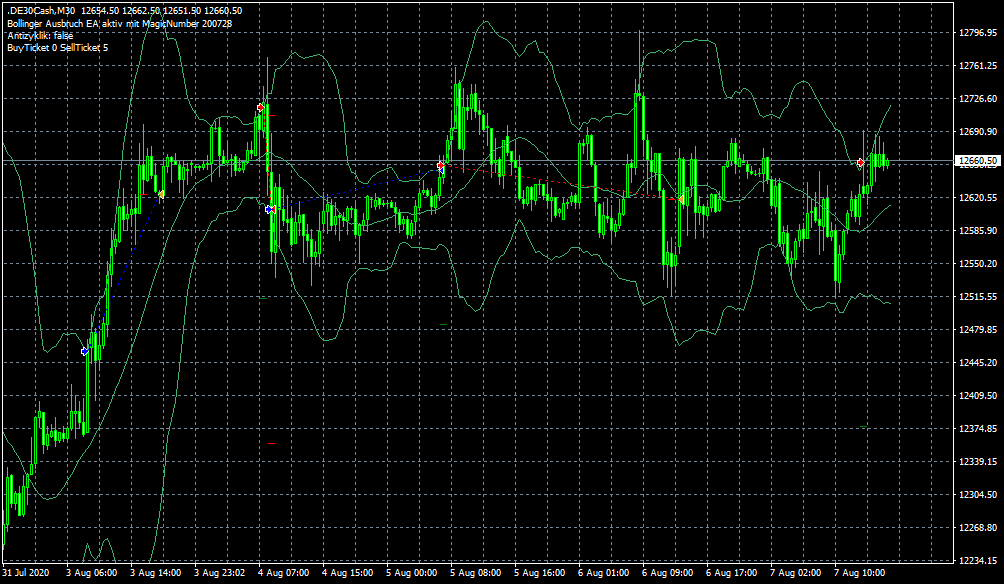Click the trade close marker above 3 Aug 14:00
This screenshot has height=584, width=1004.
161,194
